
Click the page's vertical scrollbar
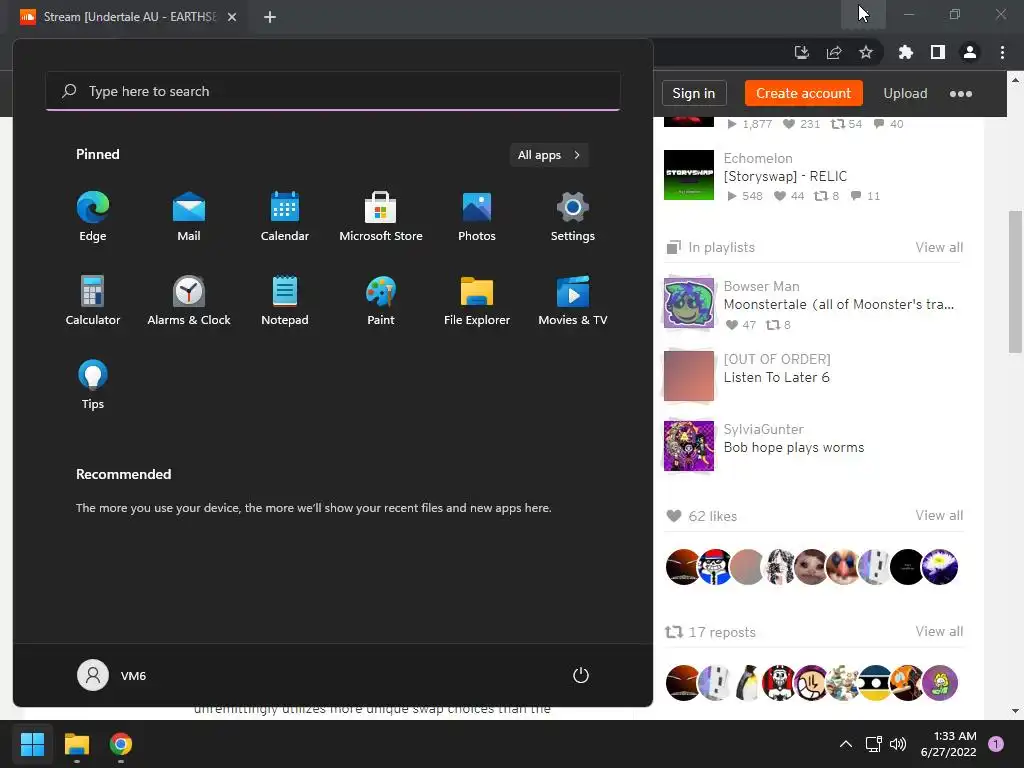[1015, 281]
